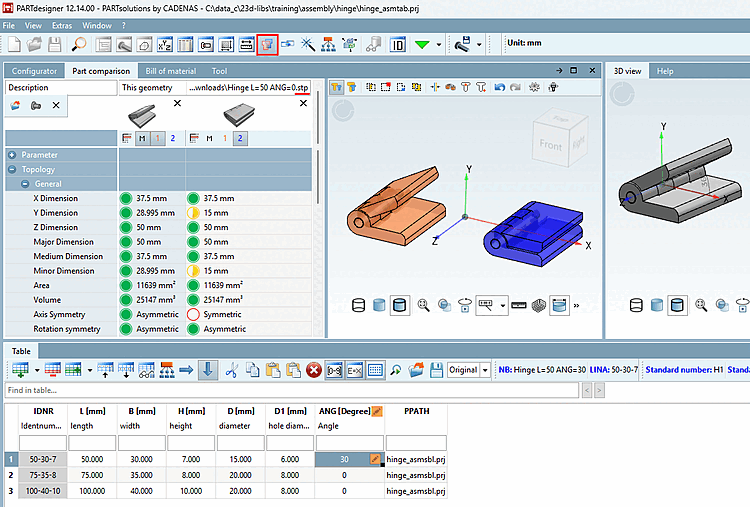Switch to the Help tab
Viewport: 750px width, 507px height.
coord(665,71)
